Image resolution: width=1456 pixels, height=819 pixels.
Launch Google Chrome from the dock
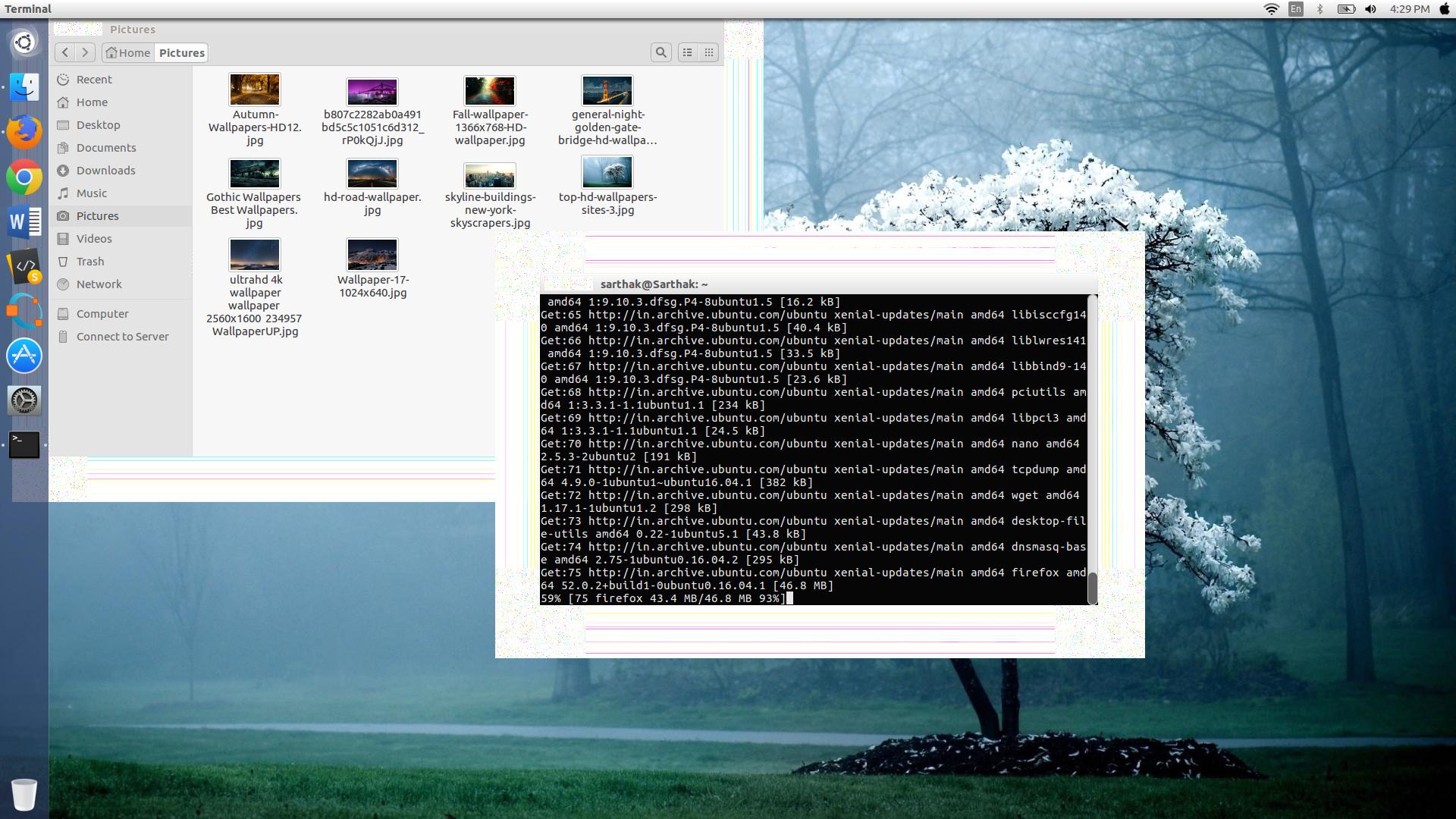click(24, 179)
